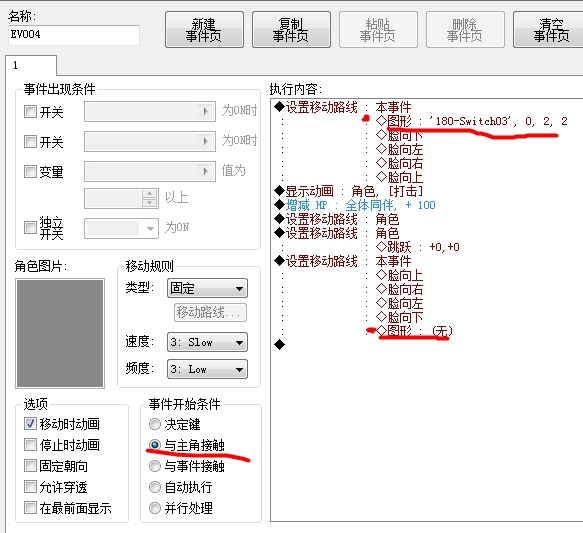Check the 允许穿透 option

(30, 487)
